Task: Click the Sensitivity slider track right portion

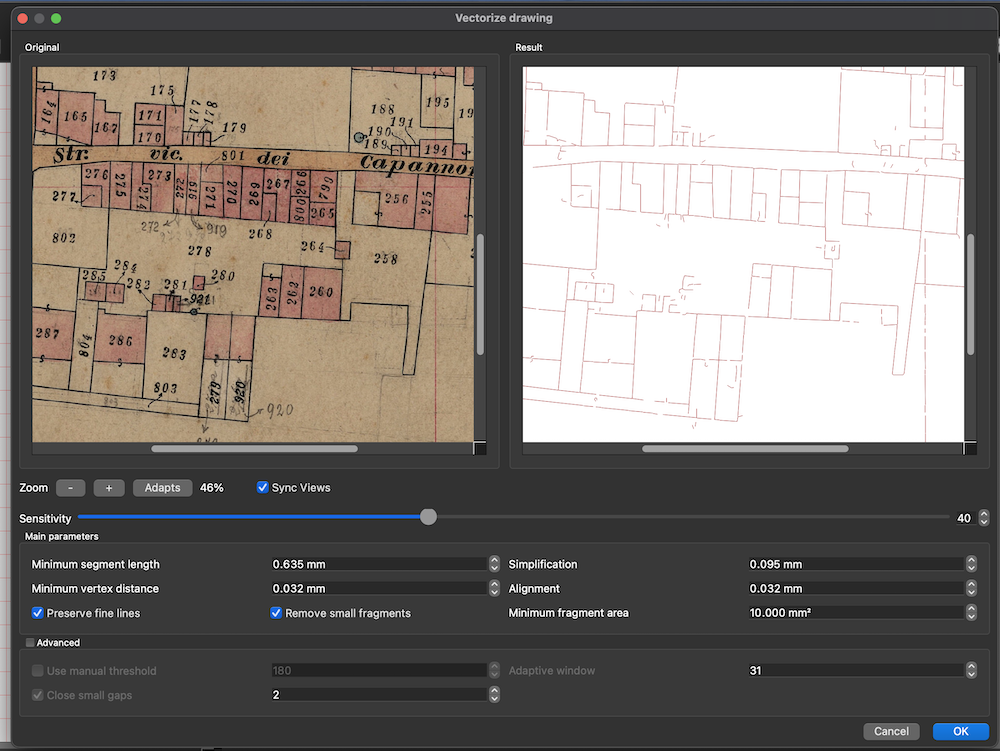Action: [x=693, y=517]
